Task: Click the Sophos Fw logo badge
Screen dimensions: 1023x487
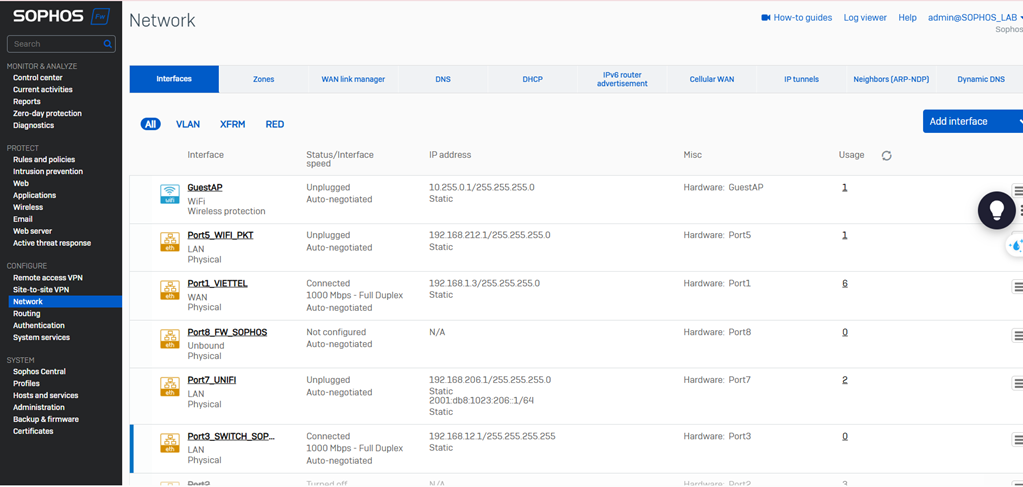Action: 100,17
